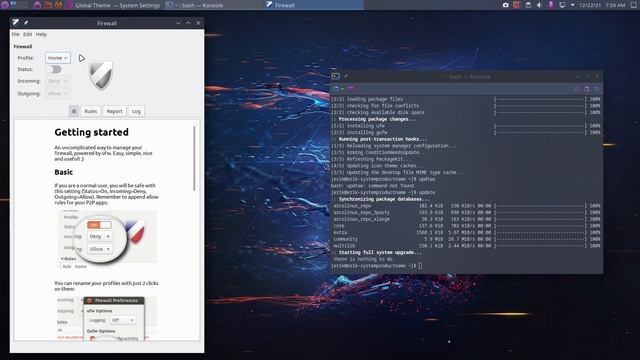Screen dimensions: 640x360
Task: Select the Firewall entry in the task manager
Action: click(313, 5)
